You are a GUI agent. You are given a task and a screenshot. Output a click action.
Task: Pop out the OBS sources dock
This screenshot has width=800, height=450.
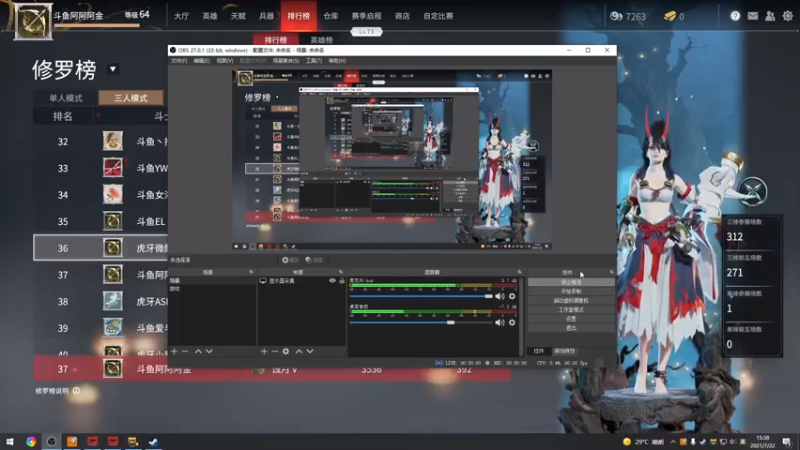point(341,272)
